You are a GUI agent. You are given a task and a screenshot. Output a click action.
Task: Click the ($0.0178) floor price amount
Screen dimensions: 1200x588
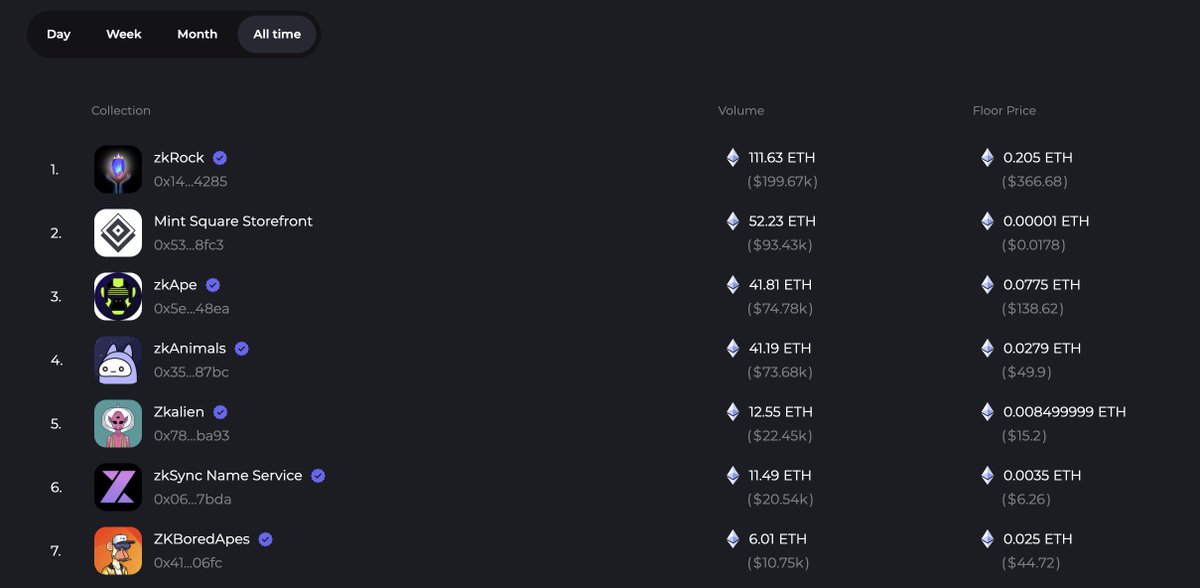point(1034,245)
